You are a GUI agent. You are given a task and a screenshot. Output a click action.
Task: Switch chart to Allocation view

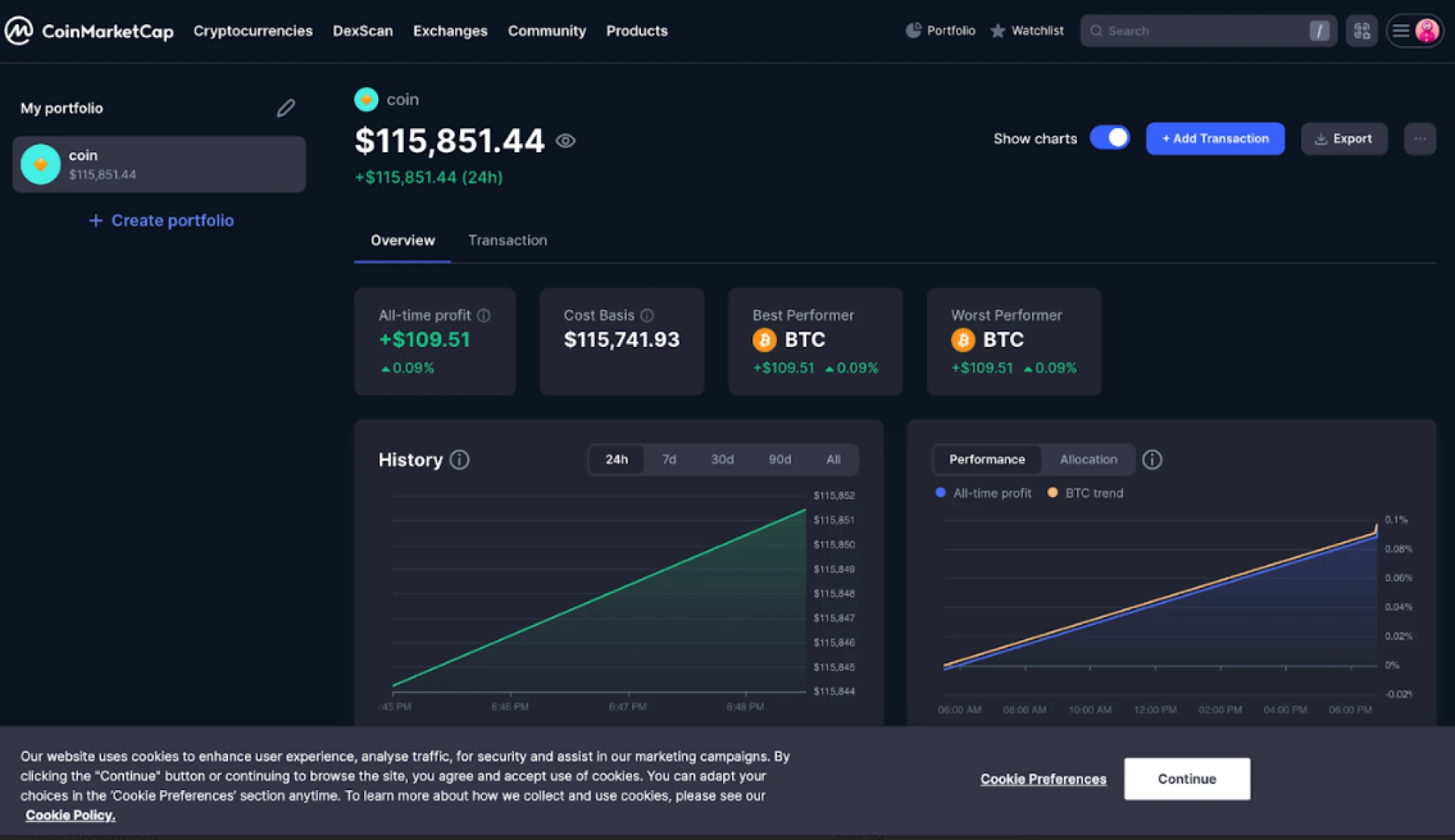click(x=1088, y=459)
